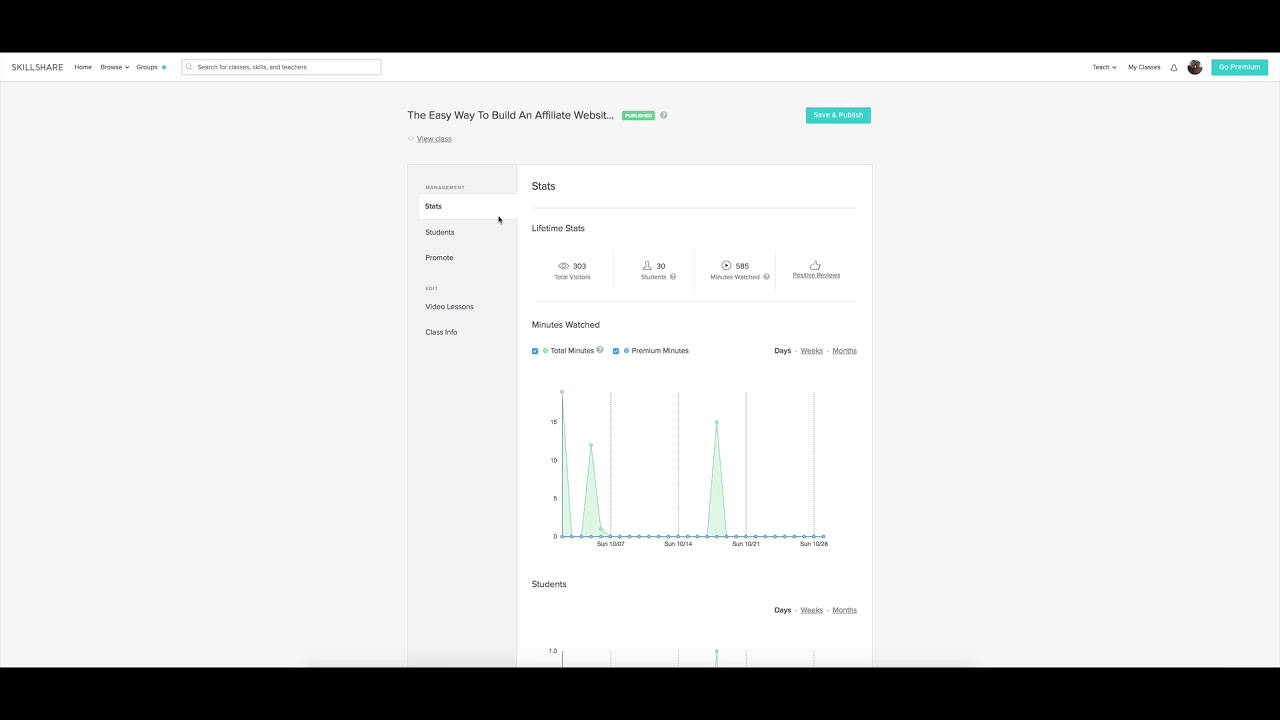
Task: Open the notifications bell
Action: (x=1174, y=67)
